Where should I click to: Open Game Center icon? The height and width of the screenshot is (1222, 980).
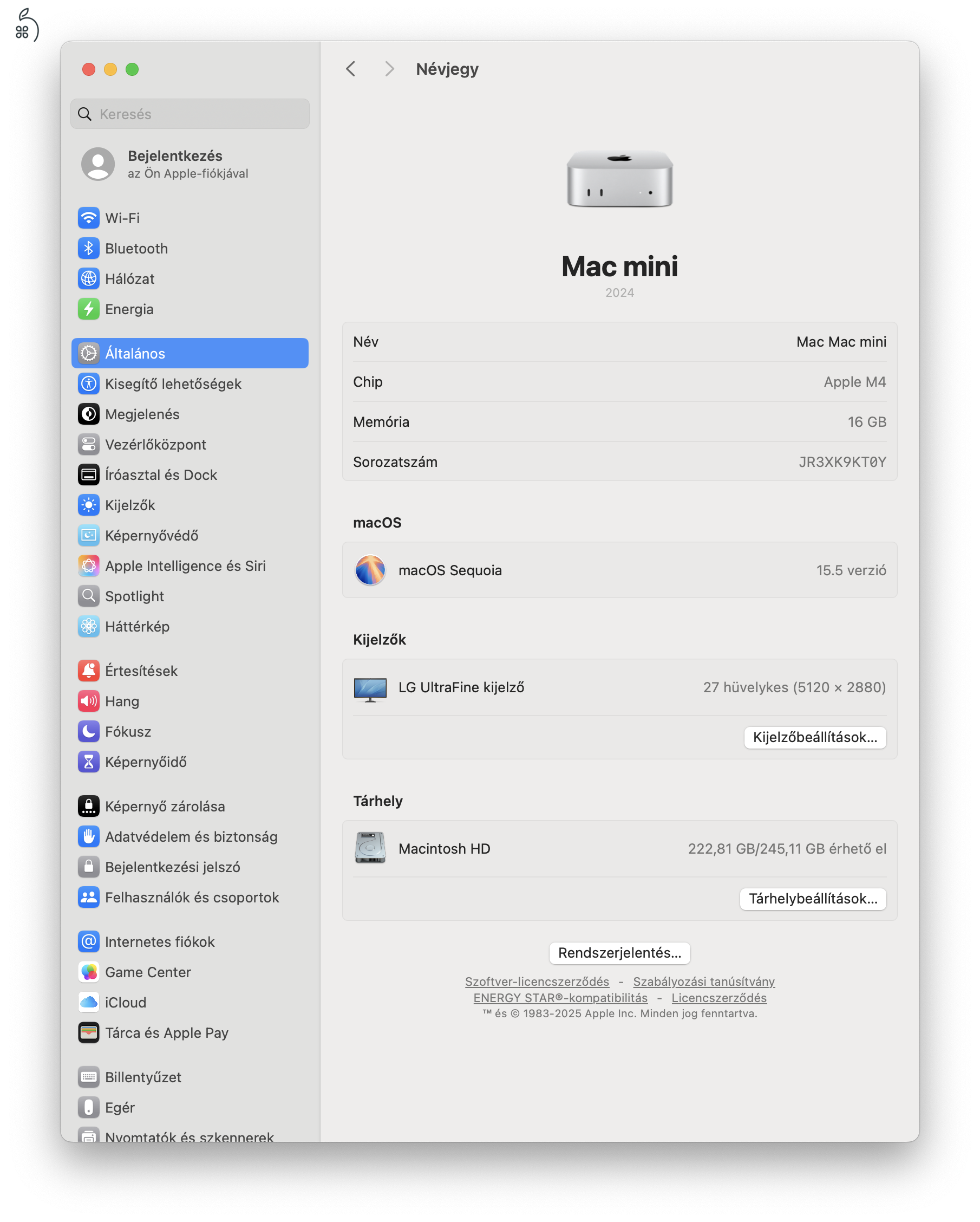click(88, 972)
